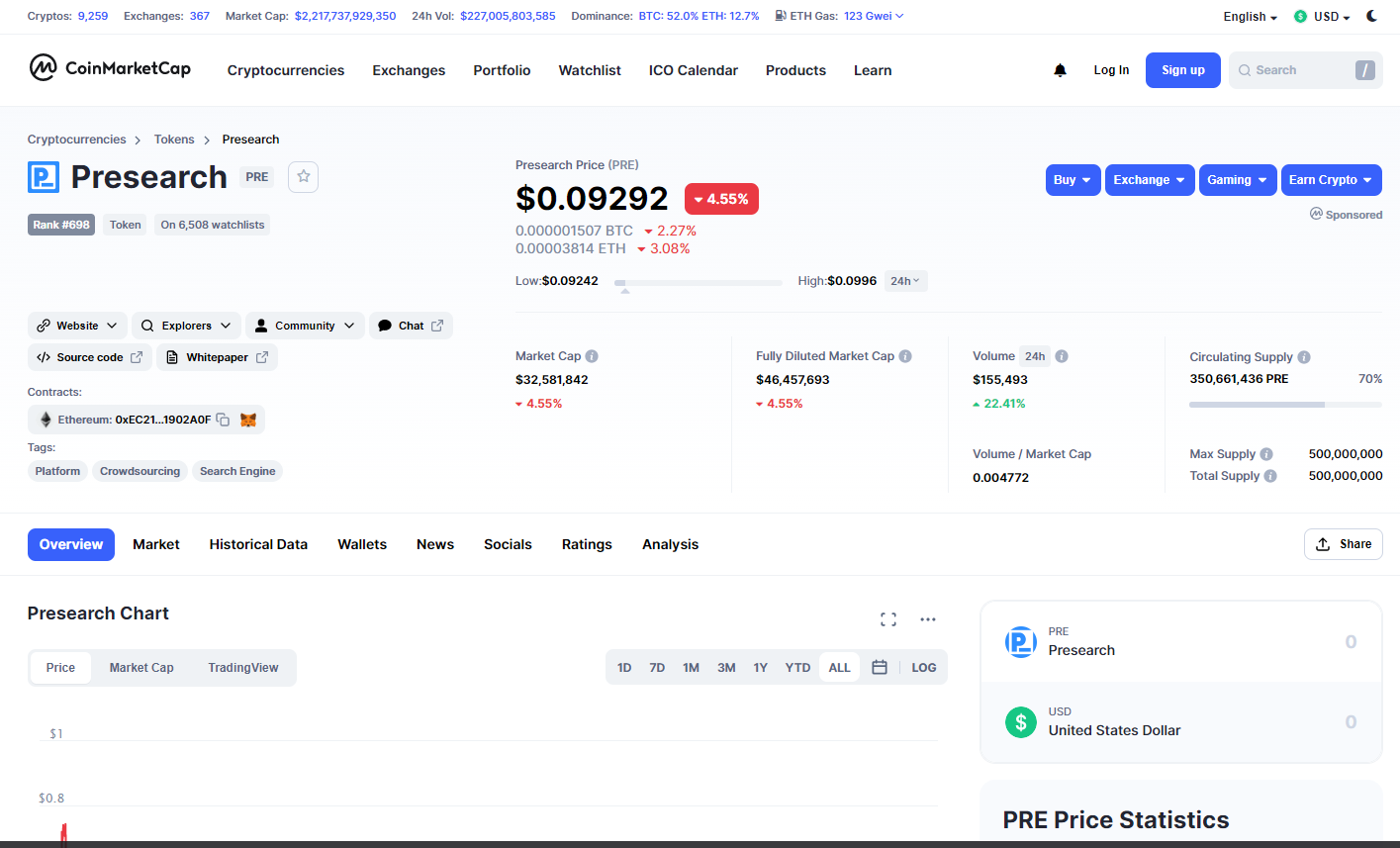Click the Max Supply info icon
1400x848 pixels.
click(x=1266, y=454)
